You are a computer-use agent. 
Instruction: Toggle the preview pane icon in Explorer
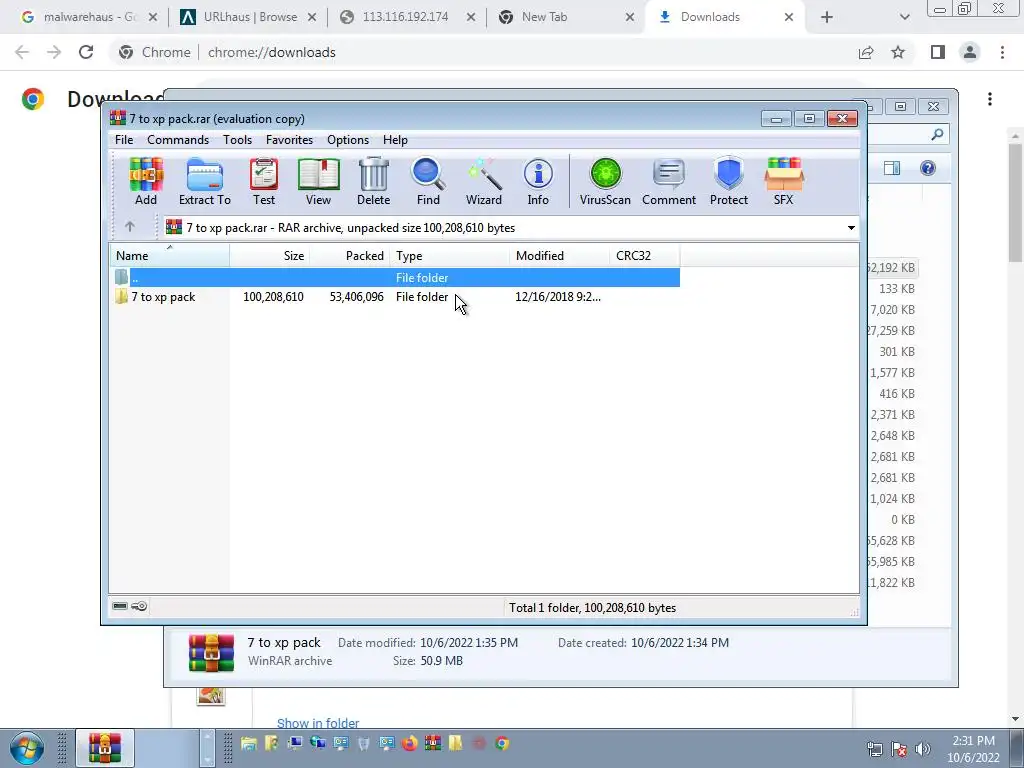point(892,168)
